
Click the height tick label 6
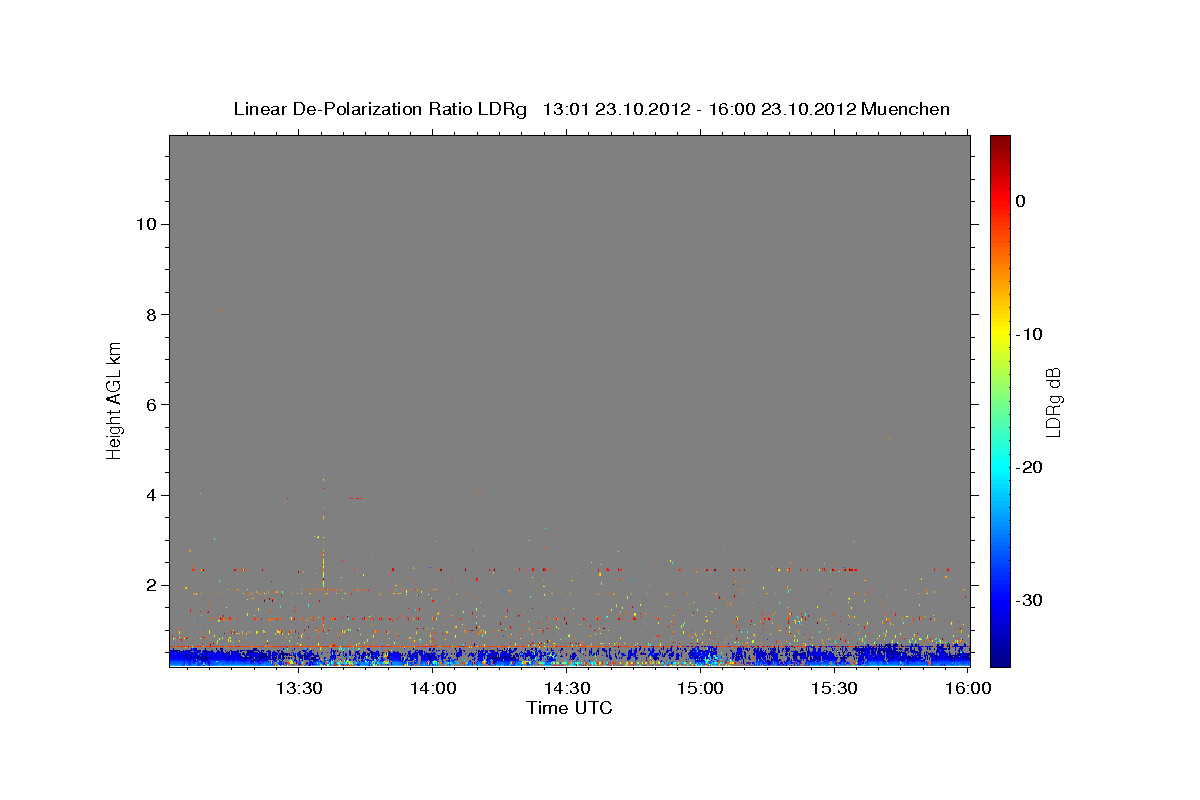149,405
